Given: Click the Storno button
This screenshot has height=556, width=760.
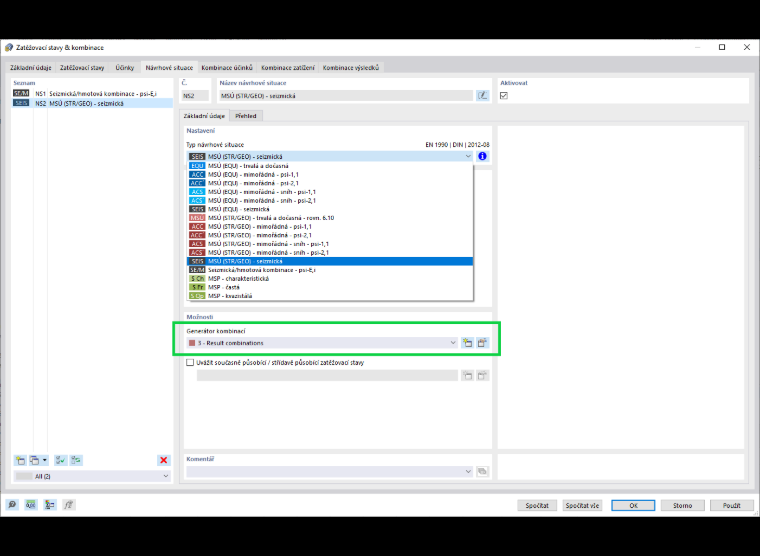Looking at the screenshot, I should click(x=682, y=505).
